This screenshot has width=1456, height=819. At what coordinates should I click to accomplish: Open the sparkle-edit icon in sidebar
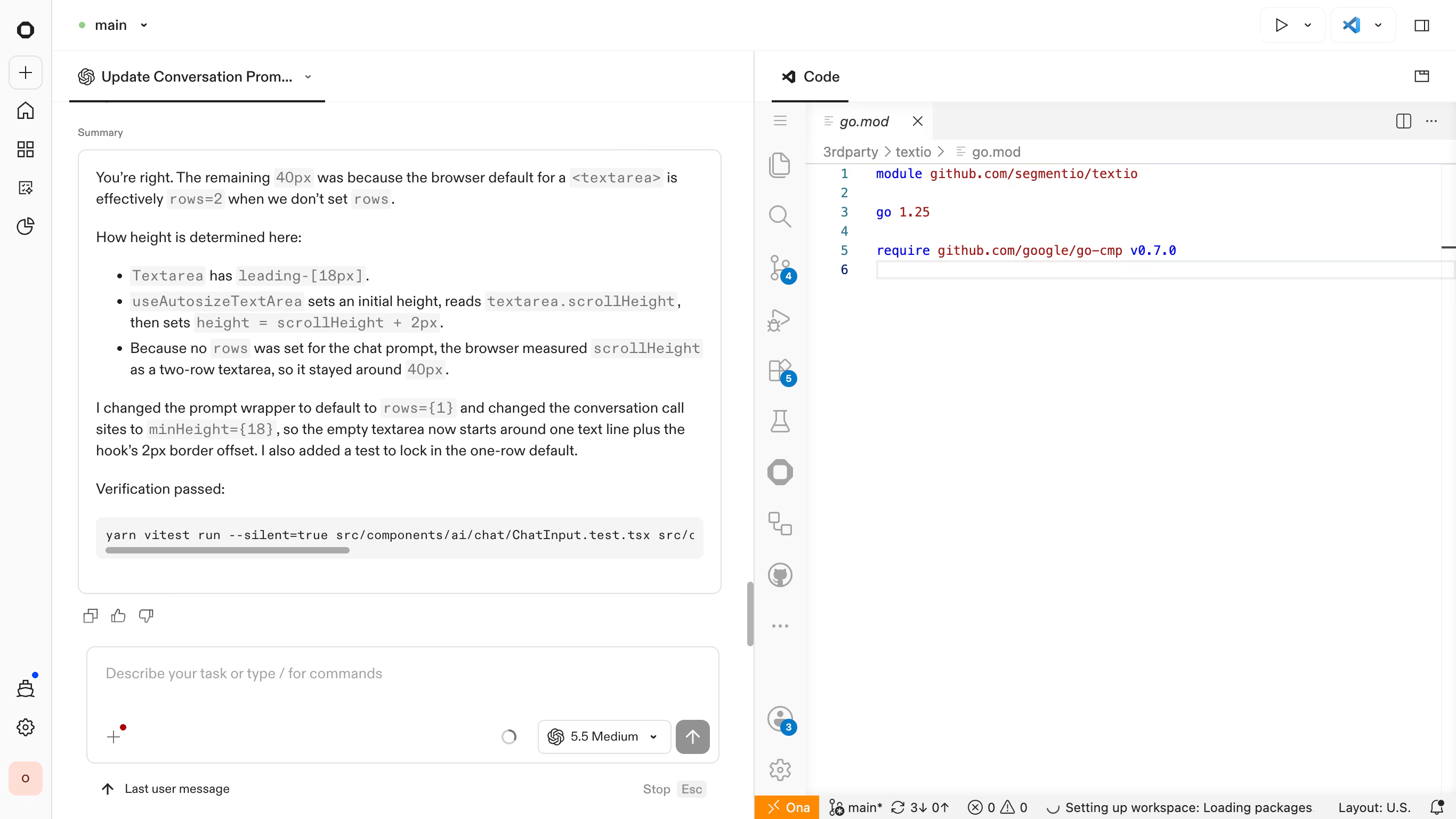click(x=26, y=188)
